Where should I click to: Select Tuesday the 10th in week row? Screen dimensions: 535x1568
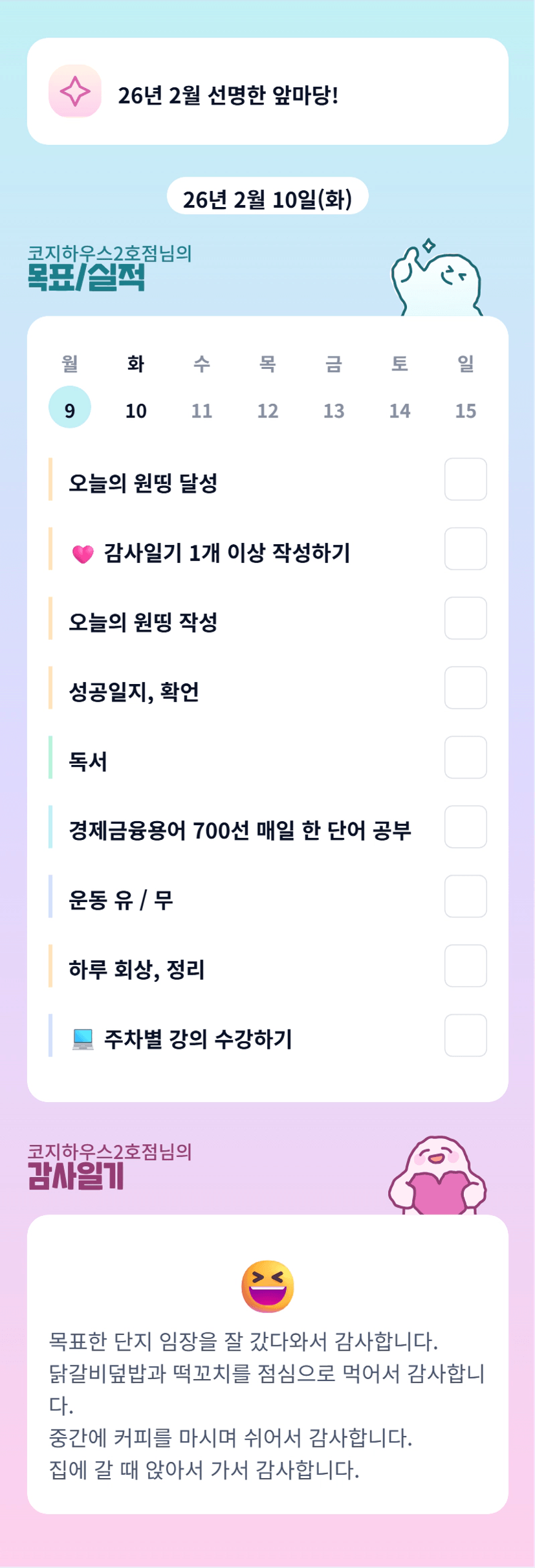coord(136,410)
